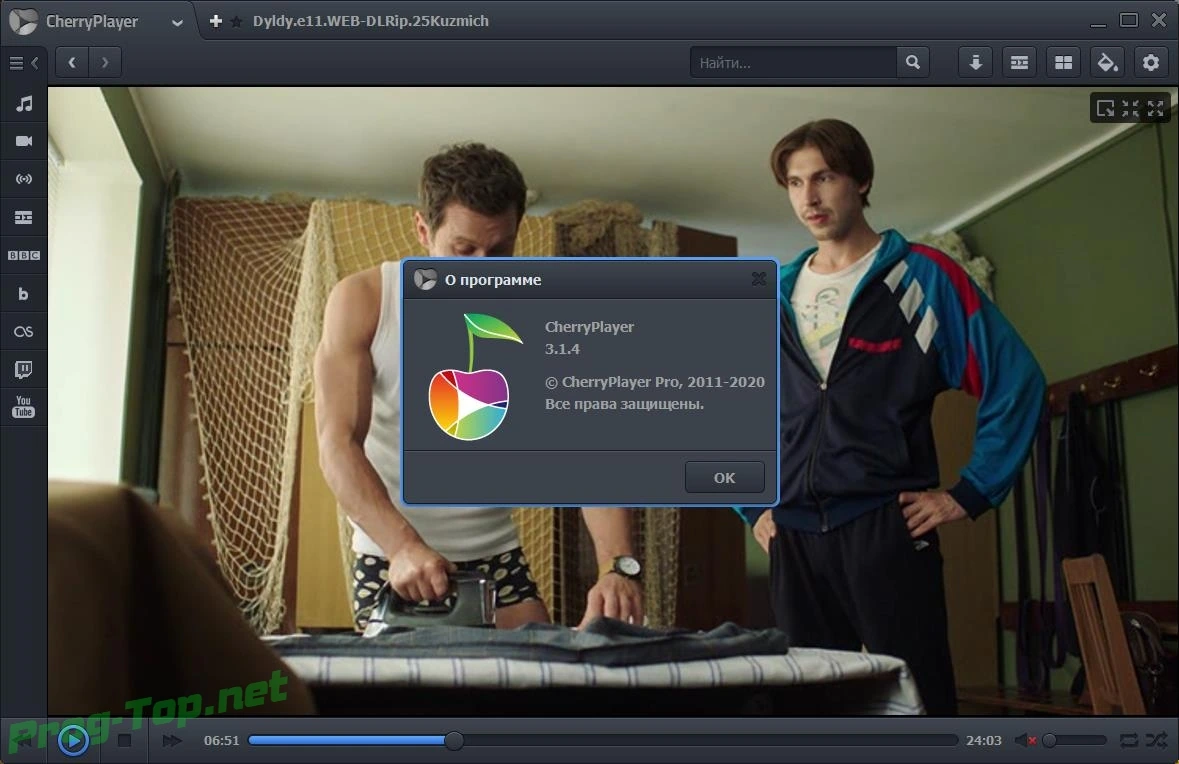Image resolution: width=1179 pixels, height=764 pixels.
Task: Click the magnifier search button
Action: coord(913,62)
